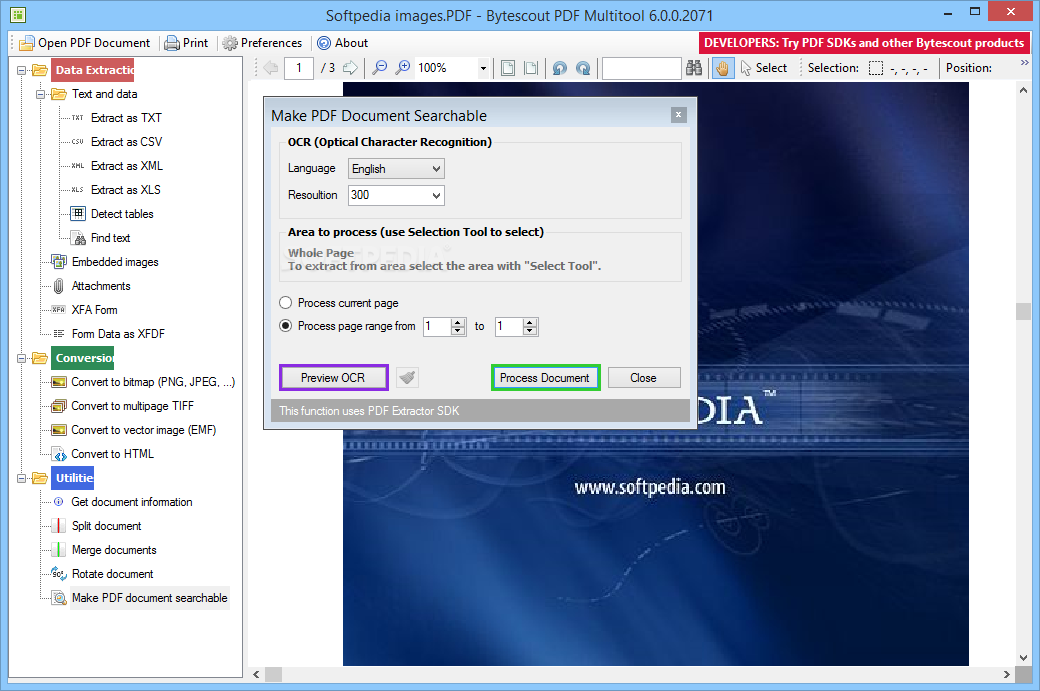
Task: Open the OCR Language dropdown
Action: (x=396, y=168)
